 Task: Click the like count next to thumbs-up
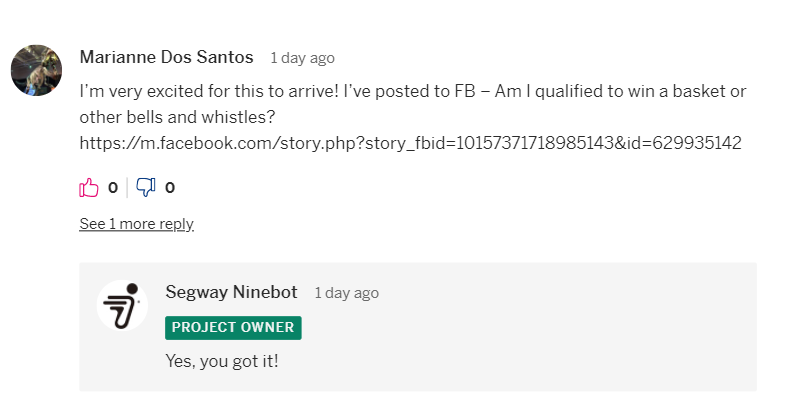(x=113, y=188)
